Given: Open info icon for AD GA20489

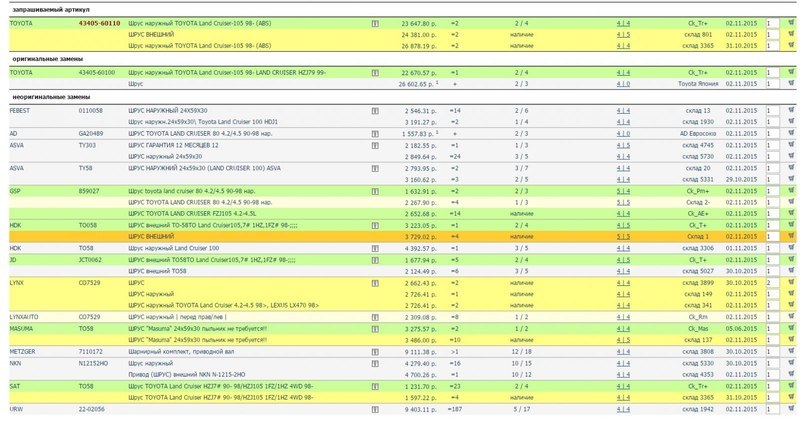Looking at the screenshot, I should pyautogui.click(x=375, y=134).
